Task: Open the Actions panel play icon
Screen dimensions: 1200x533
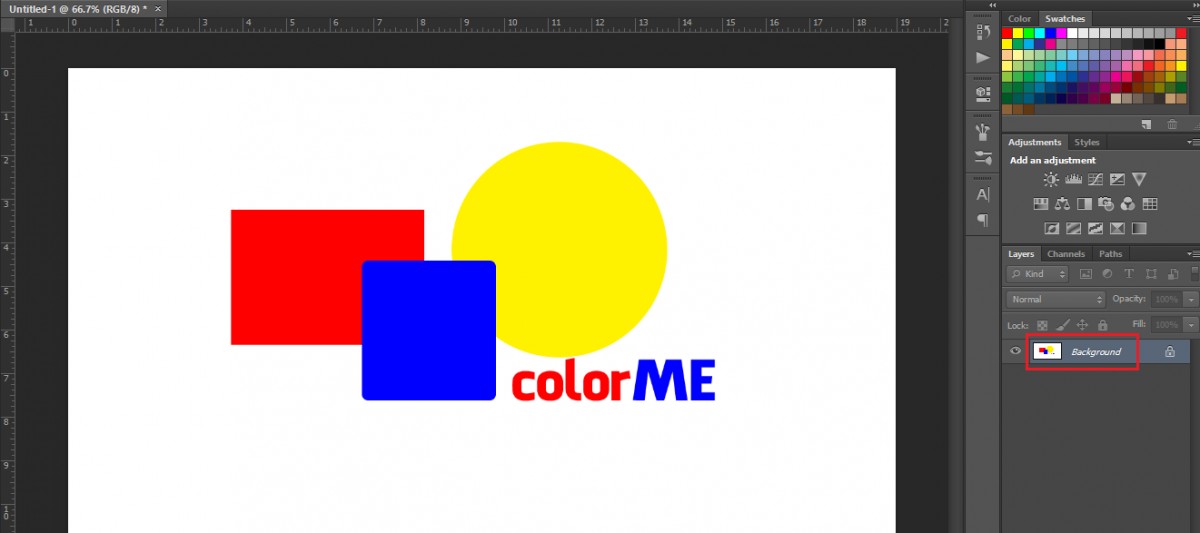Action: 982,58
